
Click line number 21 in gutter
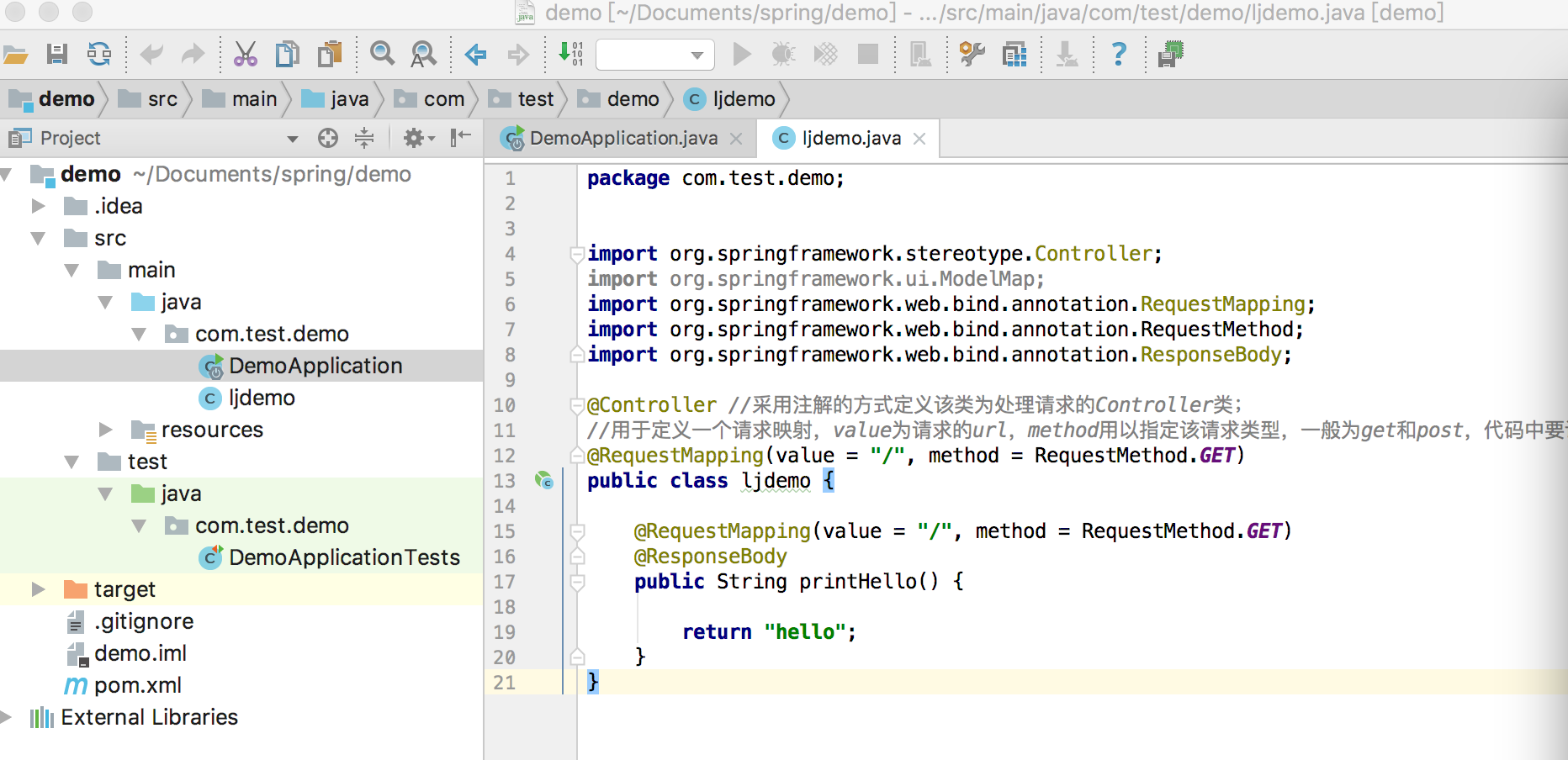click(505, 683)
